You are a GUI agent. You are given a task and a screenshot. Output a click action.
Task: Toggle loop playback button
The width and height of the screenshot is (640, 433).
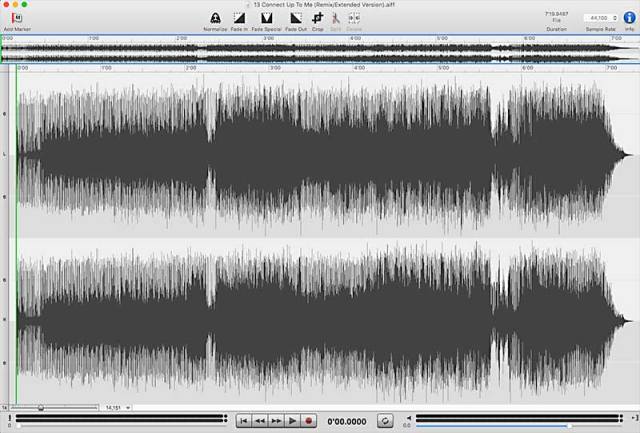(x=385, y=421)
